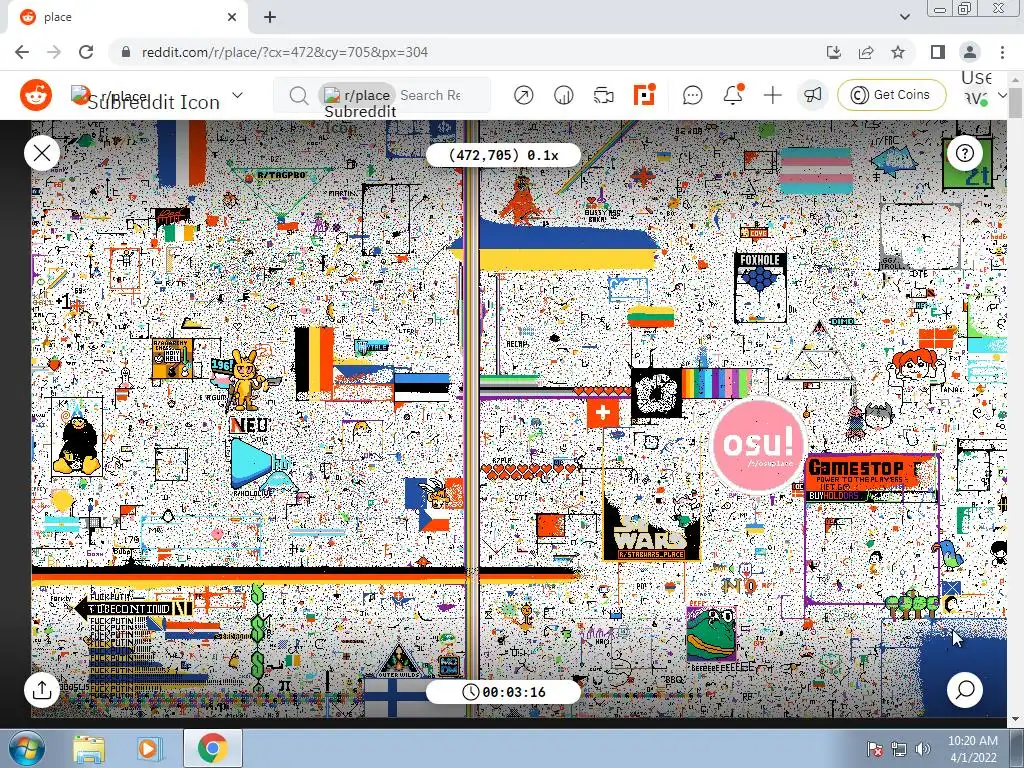
Task: Open Reddit home via Snoo logo
Action: (x=36, y=95)
